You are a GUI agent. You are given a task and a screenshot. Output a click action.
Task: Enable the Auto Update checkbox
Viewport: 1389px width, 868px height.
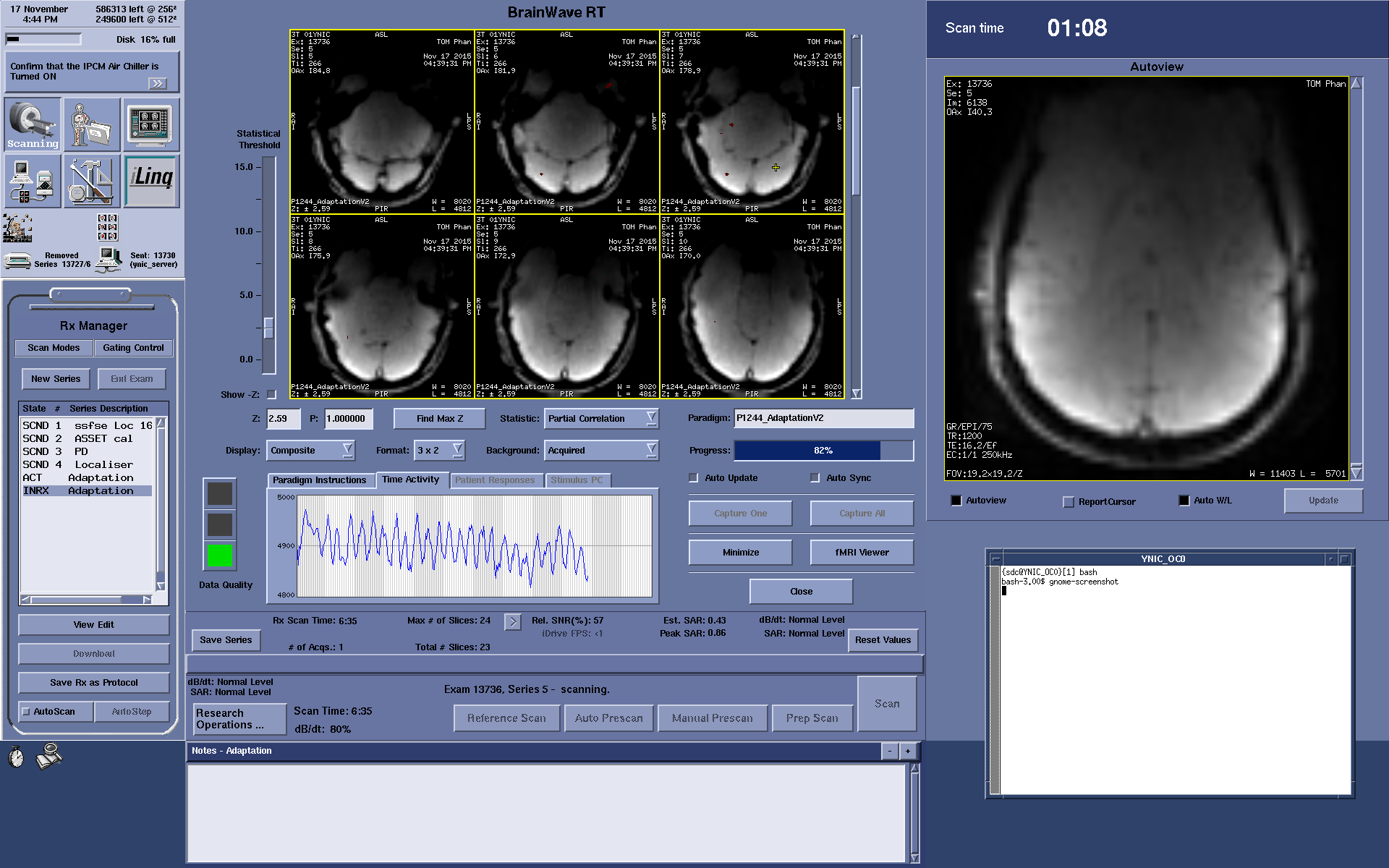tap(694, 478)
